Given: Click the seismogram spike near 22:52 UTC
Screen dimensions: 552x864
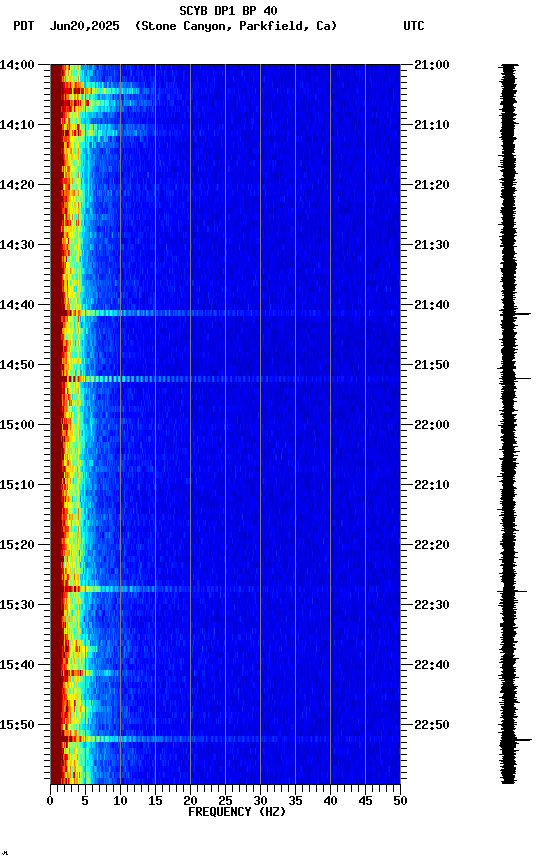Looking at the screenshot, I should click(522, 739).
